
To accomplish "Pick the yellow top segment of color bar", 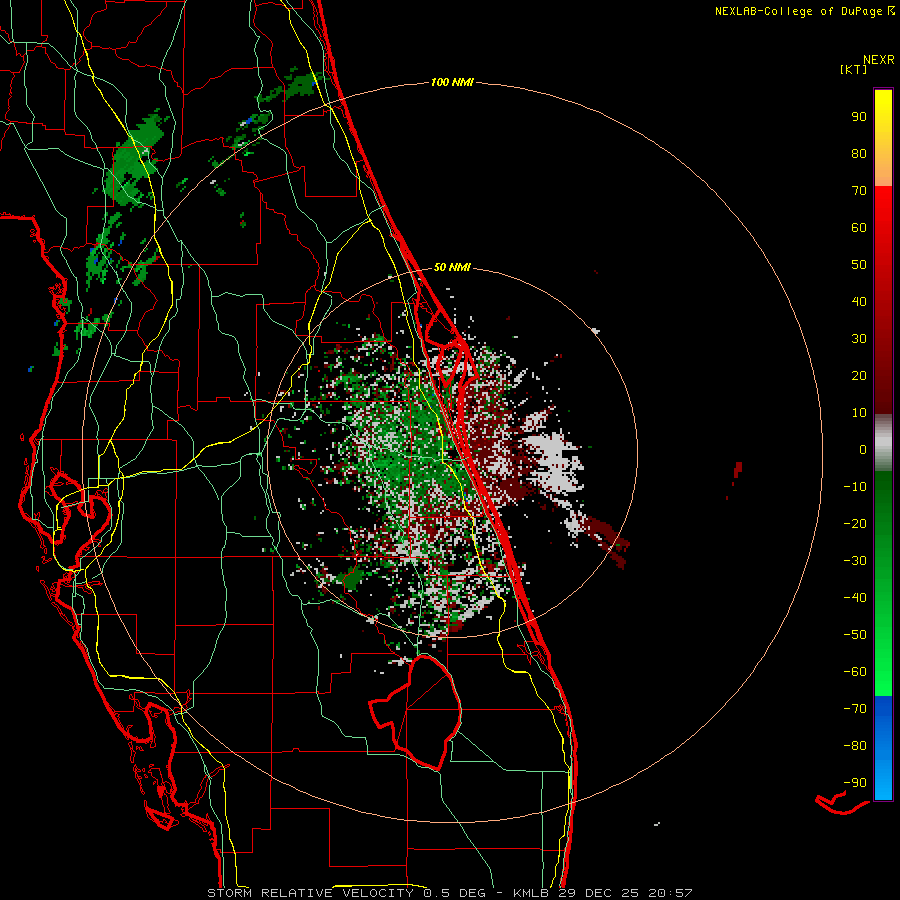I will tap(883, 138).
